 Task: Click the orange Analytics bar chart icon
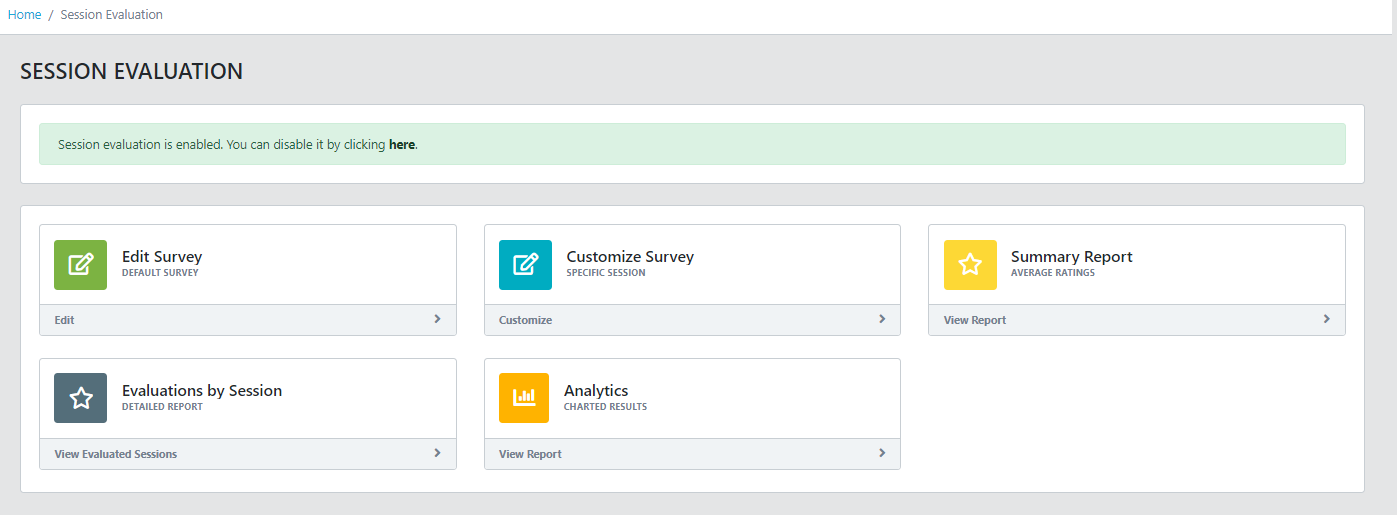[525, 398]
